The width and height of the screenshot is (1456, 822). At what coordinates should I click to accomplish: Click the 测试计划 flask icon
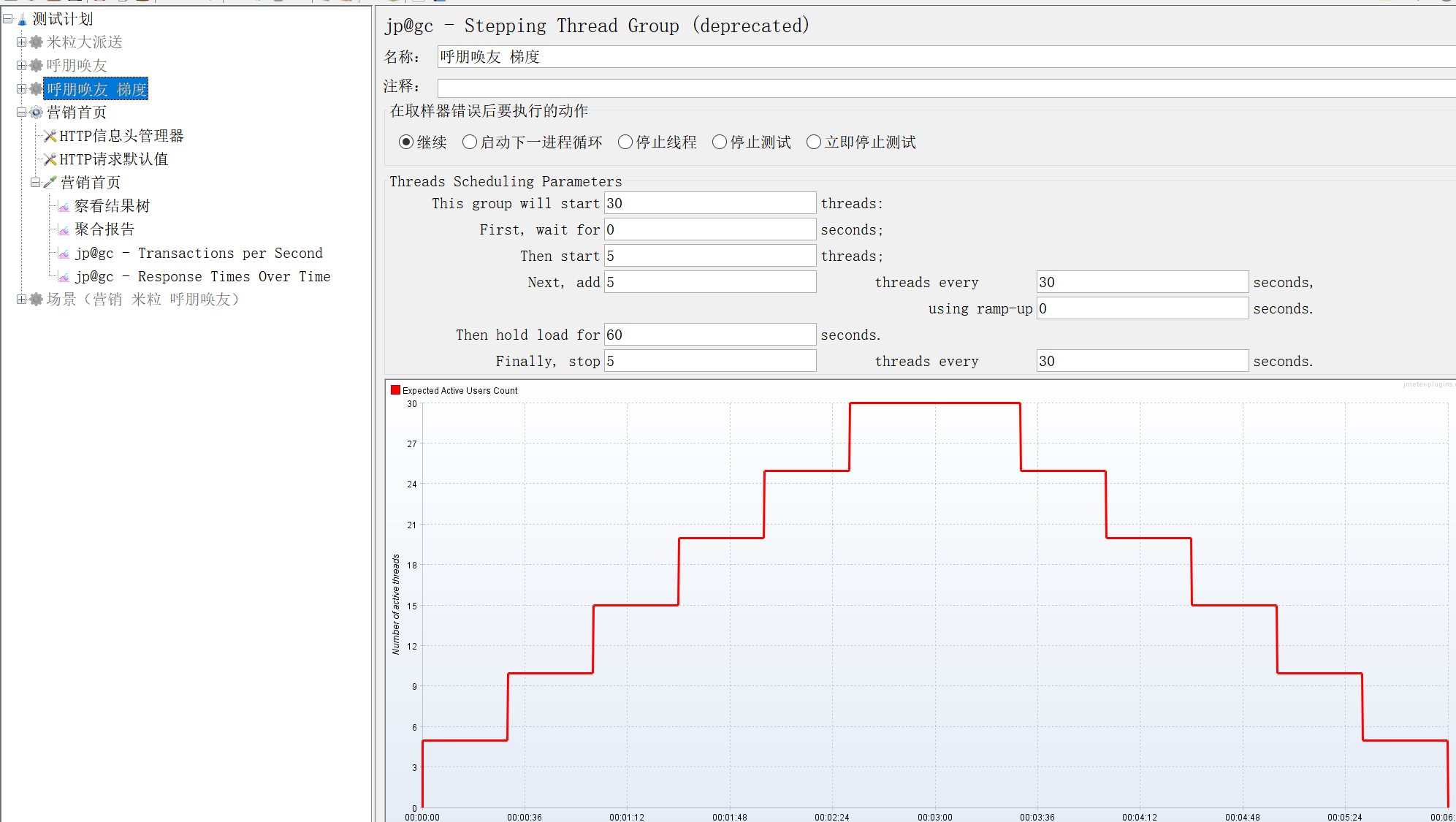point(22,19)
